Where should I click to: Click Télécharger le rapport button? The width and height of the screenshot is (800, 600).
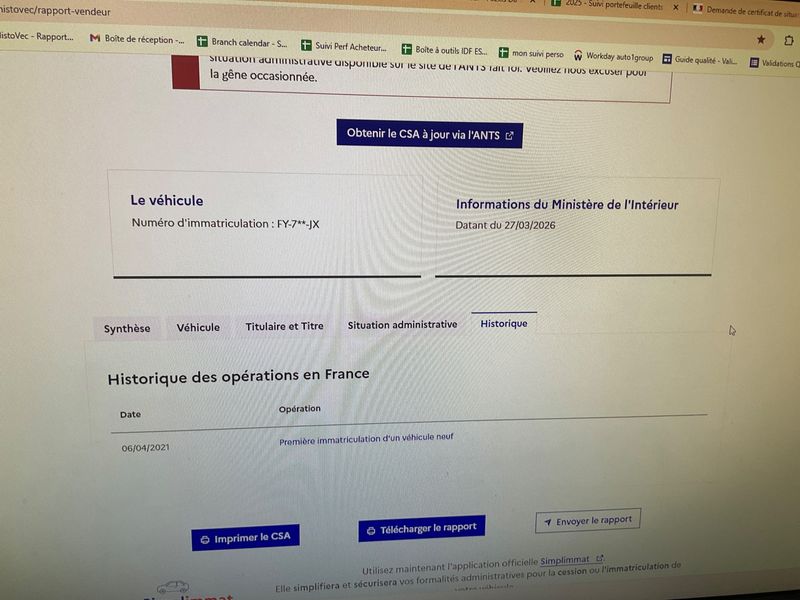coord(421,529)
